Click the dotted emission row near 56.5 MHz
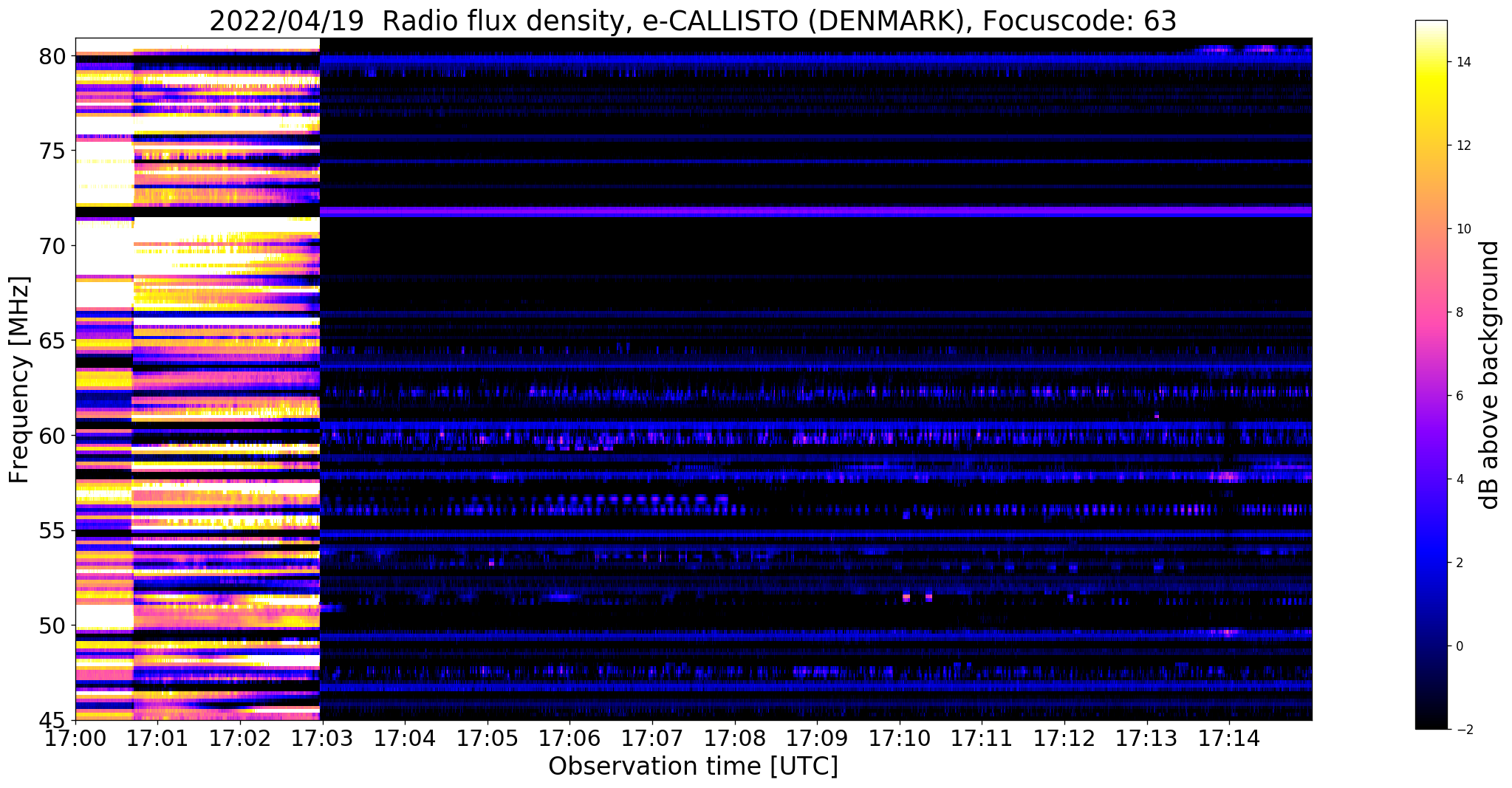 tap(639, 499)
